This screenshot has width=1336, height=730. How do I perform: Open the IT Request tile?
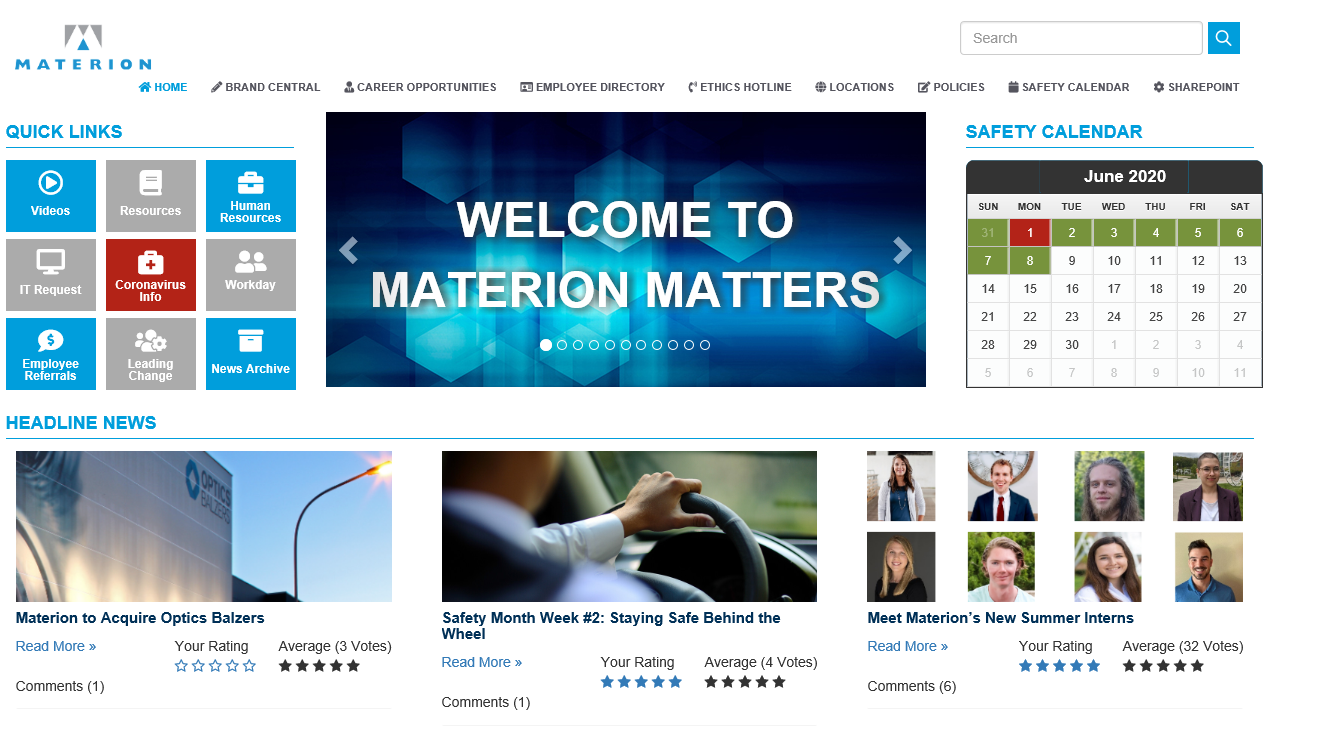click(51, 275)
